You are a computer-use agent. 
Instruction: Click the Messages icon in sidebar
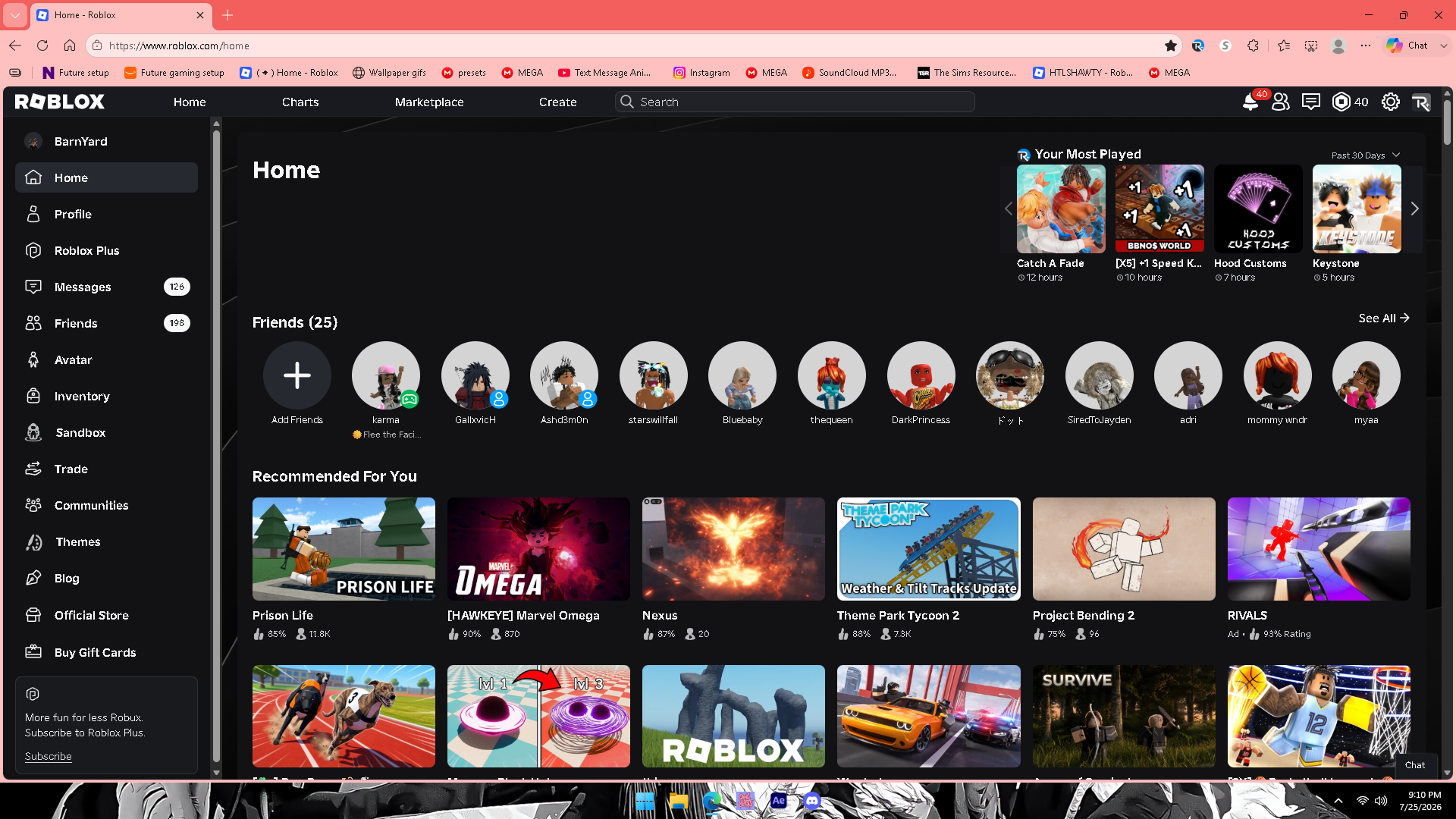tap(33, 287)
